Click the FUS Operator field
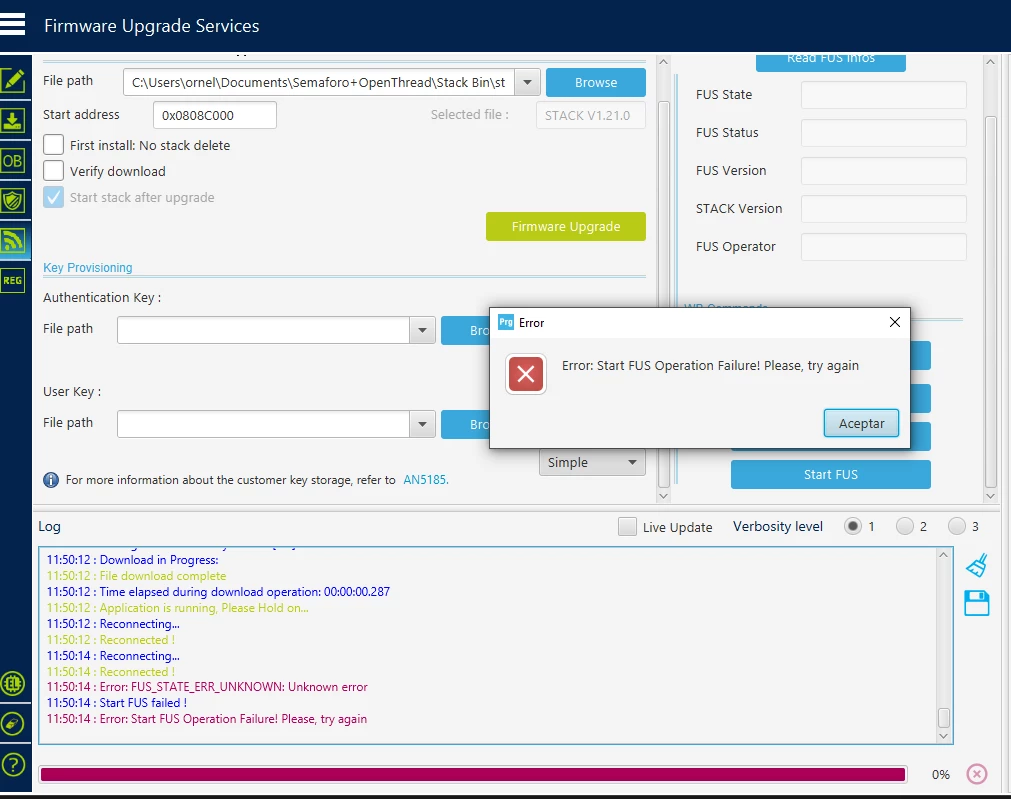Image resolution: width=1011 pixels, height=799 pixels. [883, 247]
